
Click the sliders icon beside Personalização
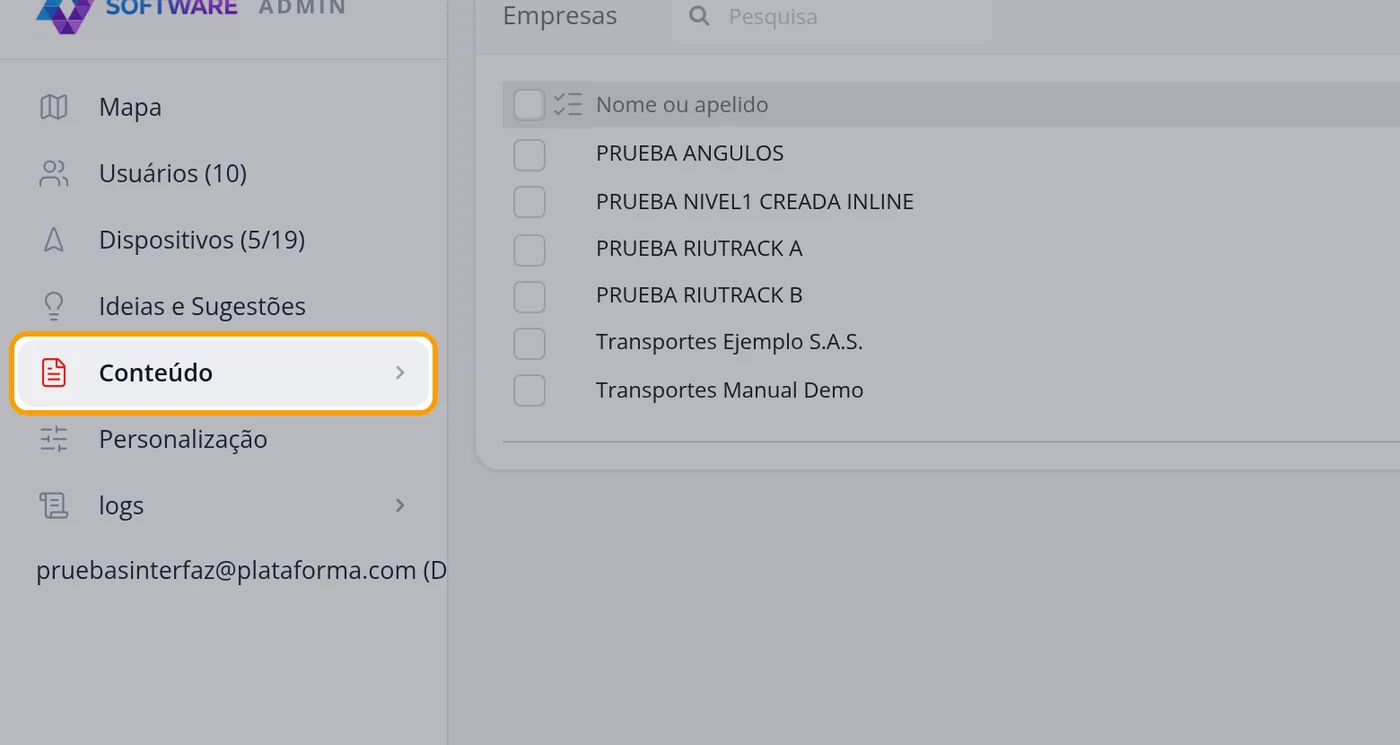point(54,439)
